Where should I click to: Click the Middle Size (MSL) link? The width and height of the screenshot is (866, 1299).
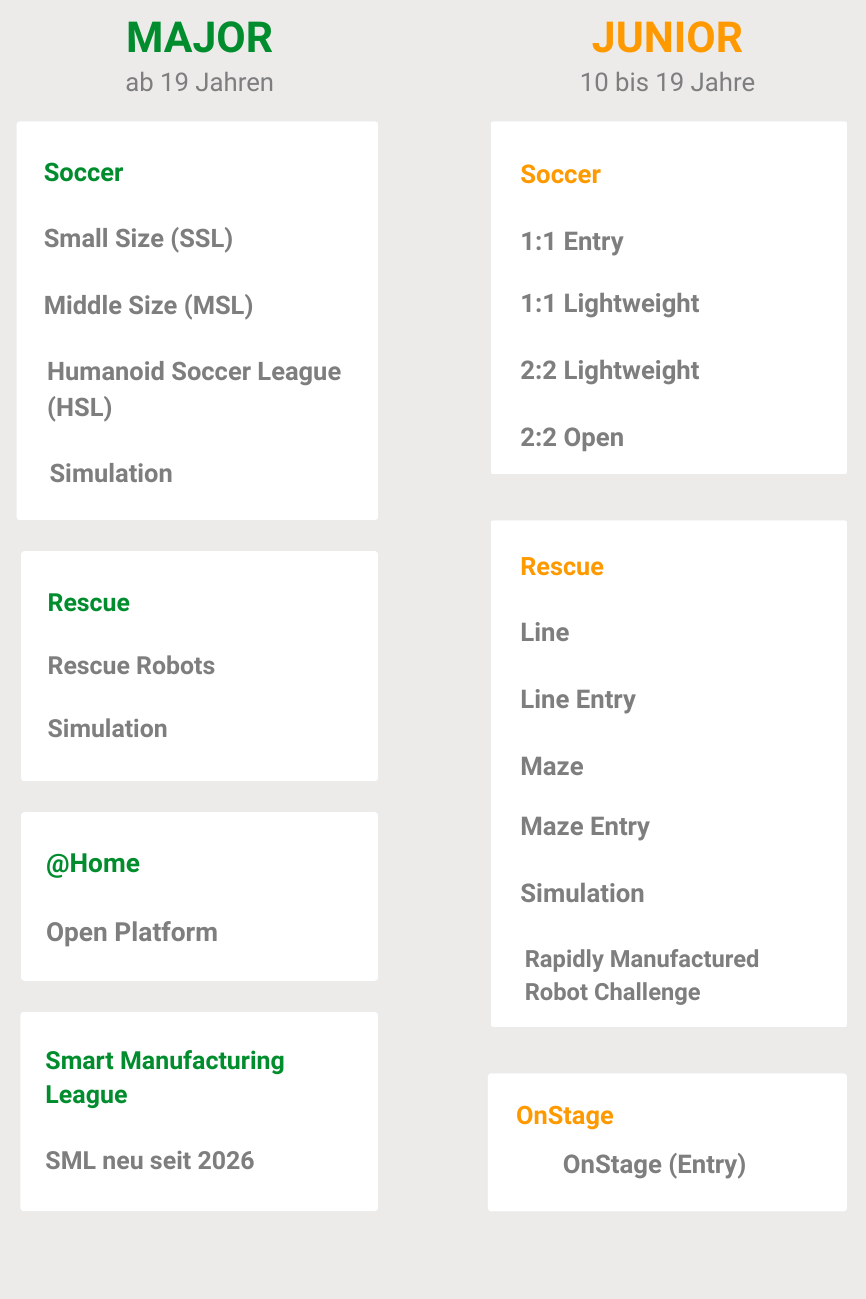tap(148, 306)
